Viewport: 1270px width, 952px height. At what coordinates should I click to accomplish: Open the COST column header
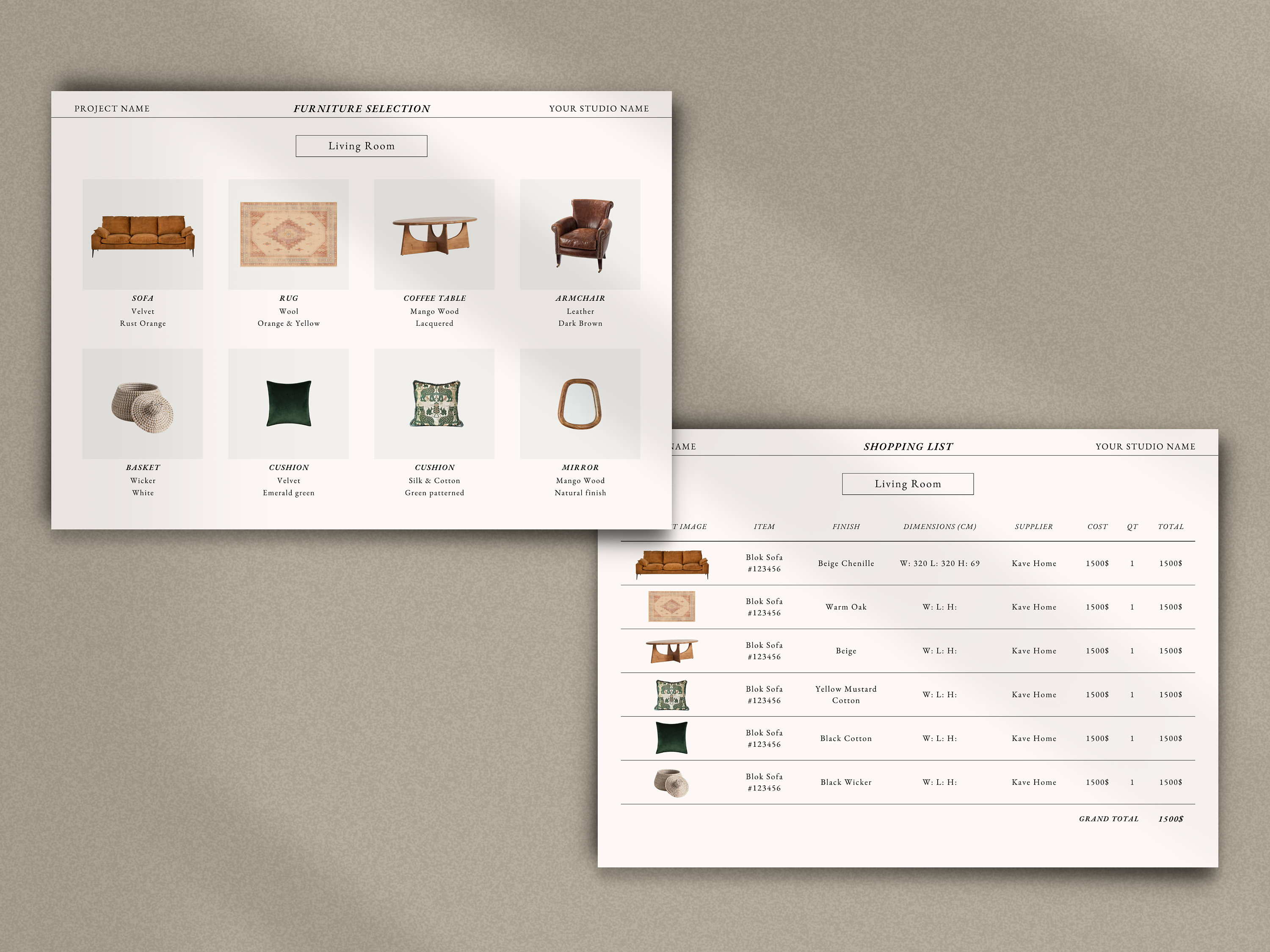click(1097, 526)
